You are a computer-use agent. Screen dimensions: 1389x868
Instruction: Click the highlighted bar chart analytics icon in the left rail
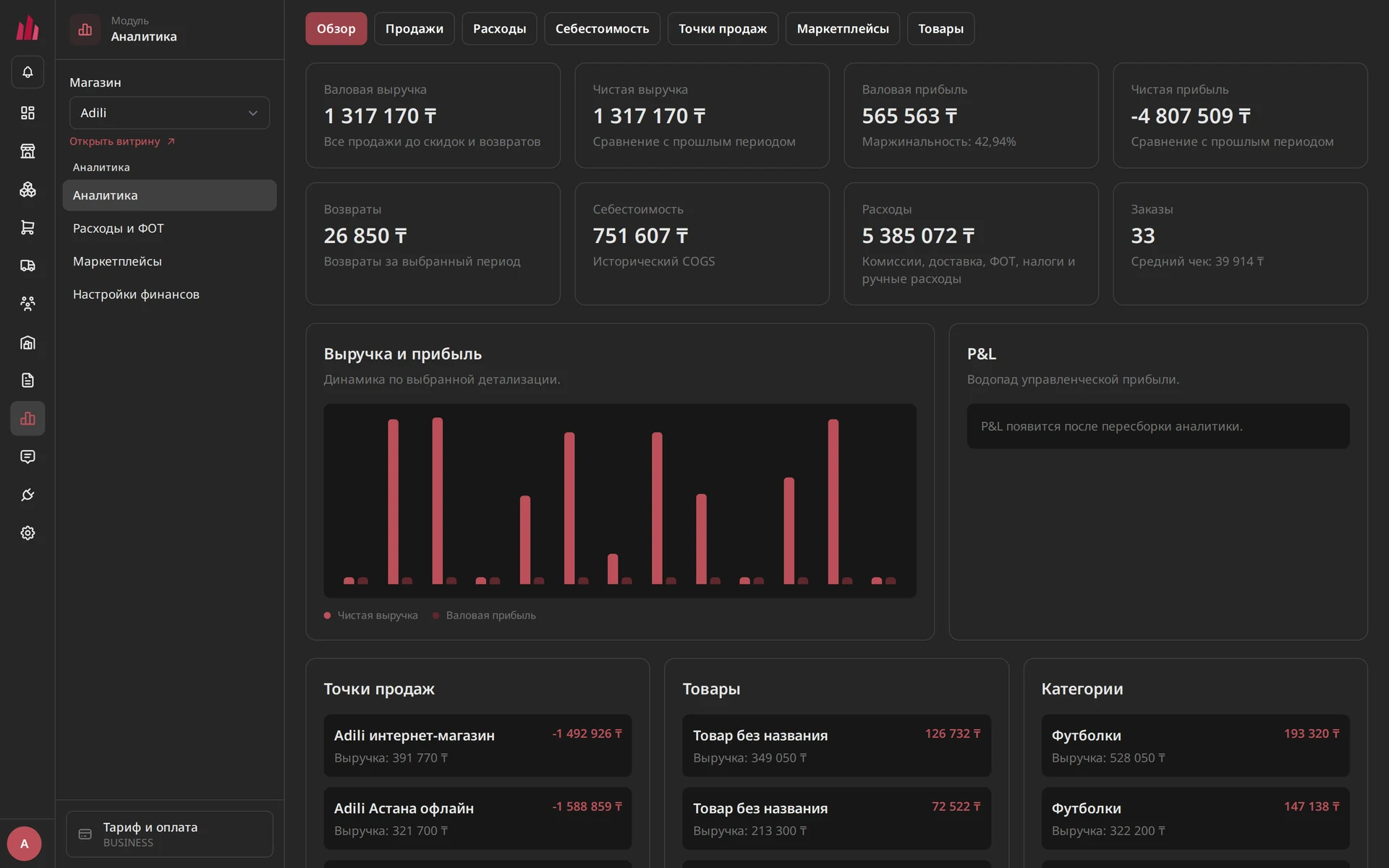tap(27, 419)
